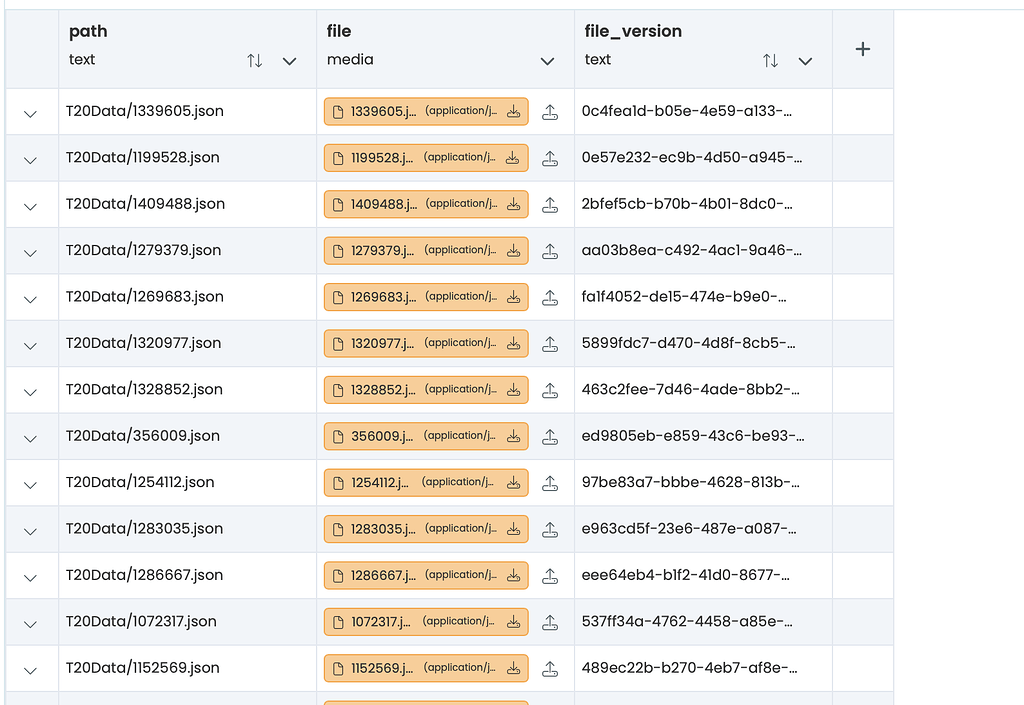
Task: Open the file column options dropdown
Action: tap(548, 60)
